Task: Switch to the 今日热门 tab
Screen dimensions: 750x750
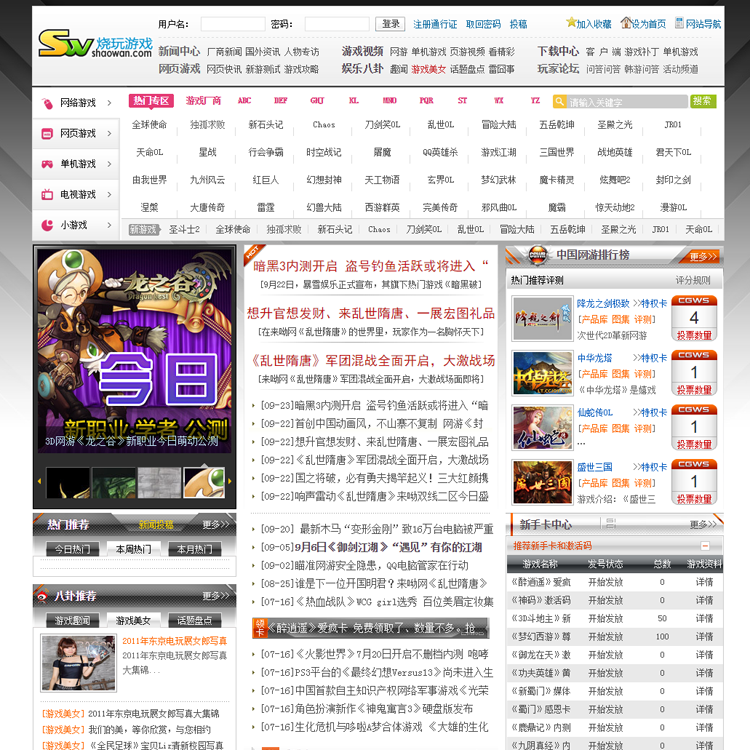Action: pos(72,549)
